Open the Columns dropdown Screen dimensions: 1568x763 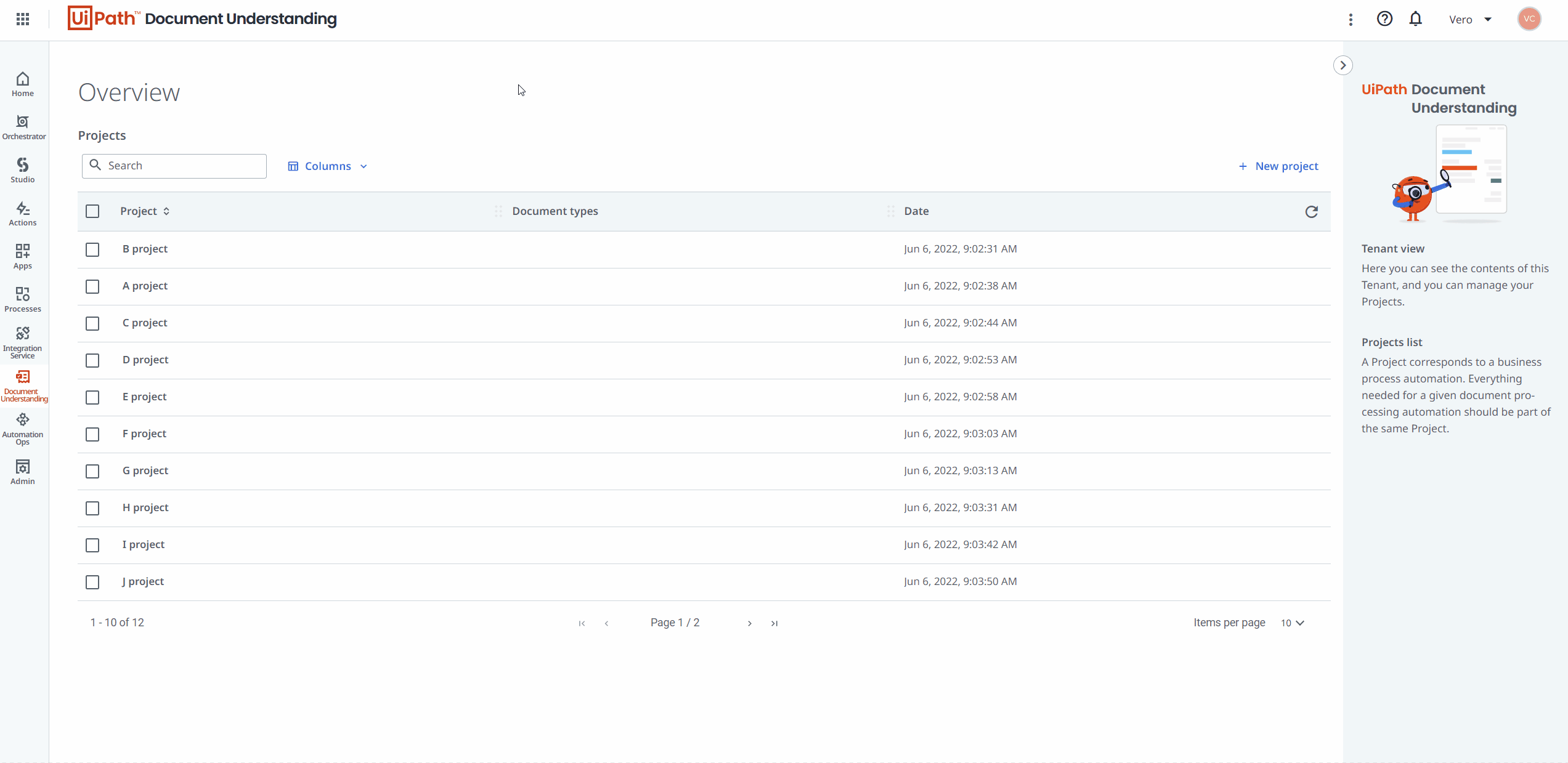tap(328, 166)
